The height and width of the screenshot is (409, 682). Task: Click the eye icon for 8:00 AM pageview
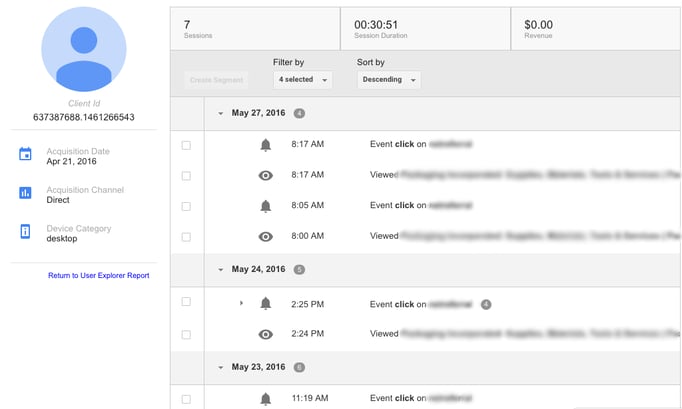[265, 237]
